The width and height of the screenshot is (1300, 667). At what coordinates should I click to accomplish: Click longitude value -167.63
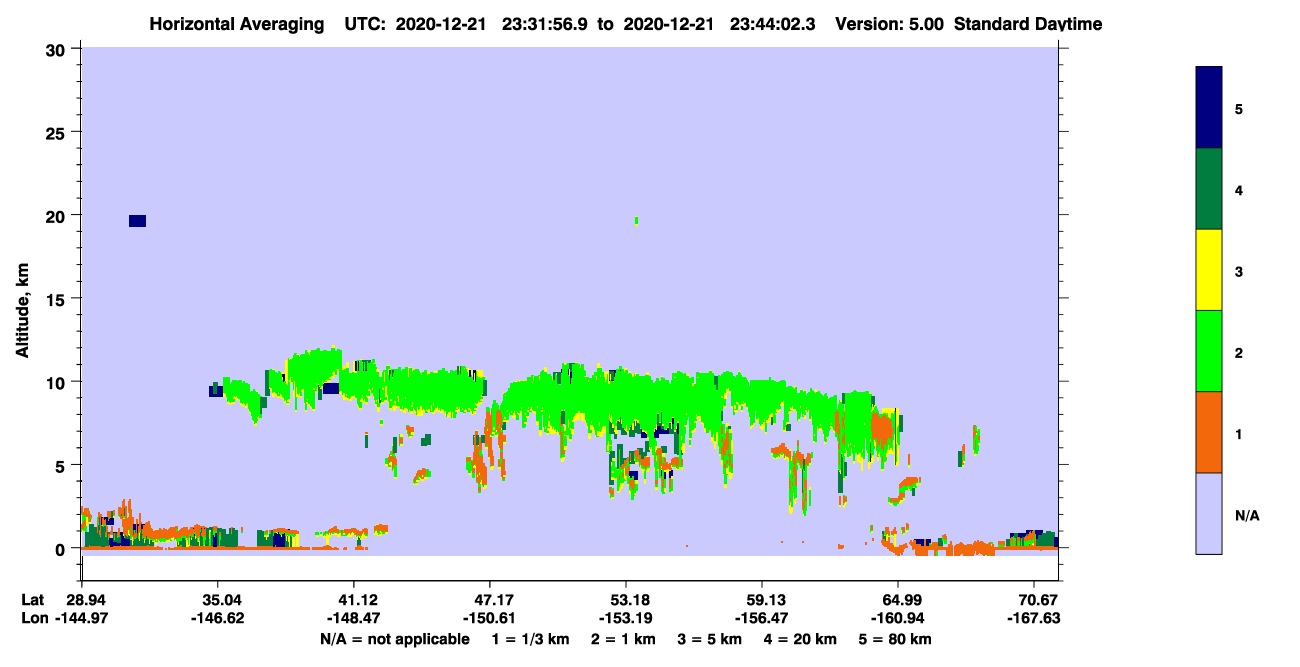tap(1033, 619)
